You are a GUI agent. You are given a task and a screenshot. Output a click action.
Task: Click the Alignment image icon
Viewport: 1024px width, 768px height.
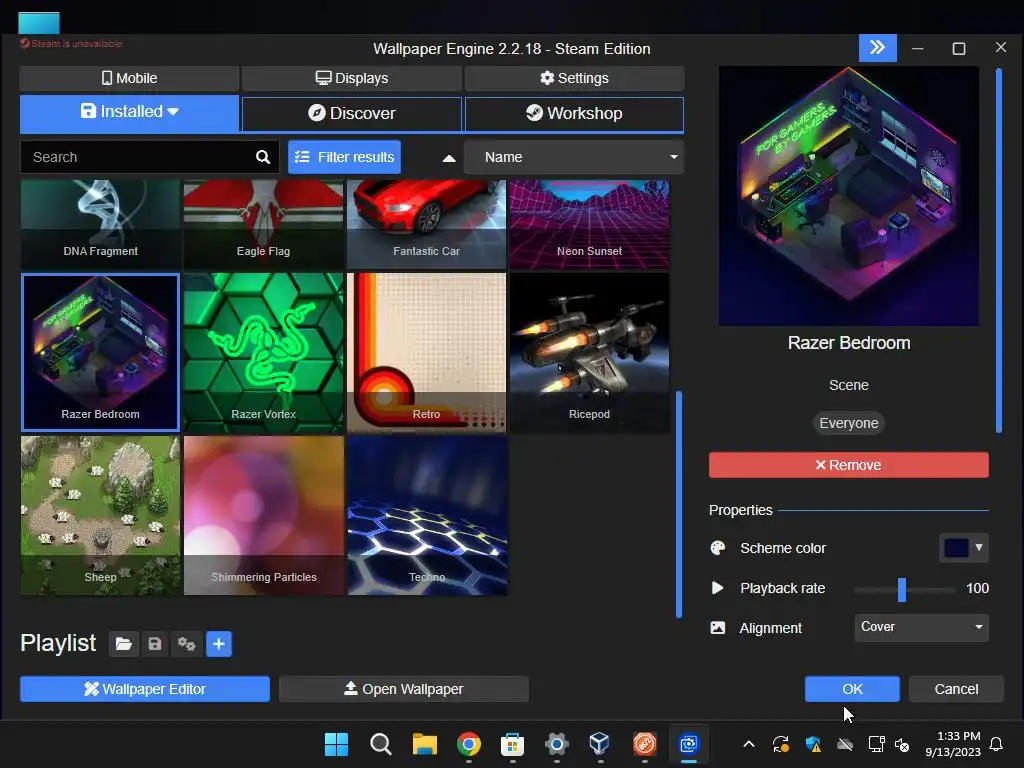point(717,628)
